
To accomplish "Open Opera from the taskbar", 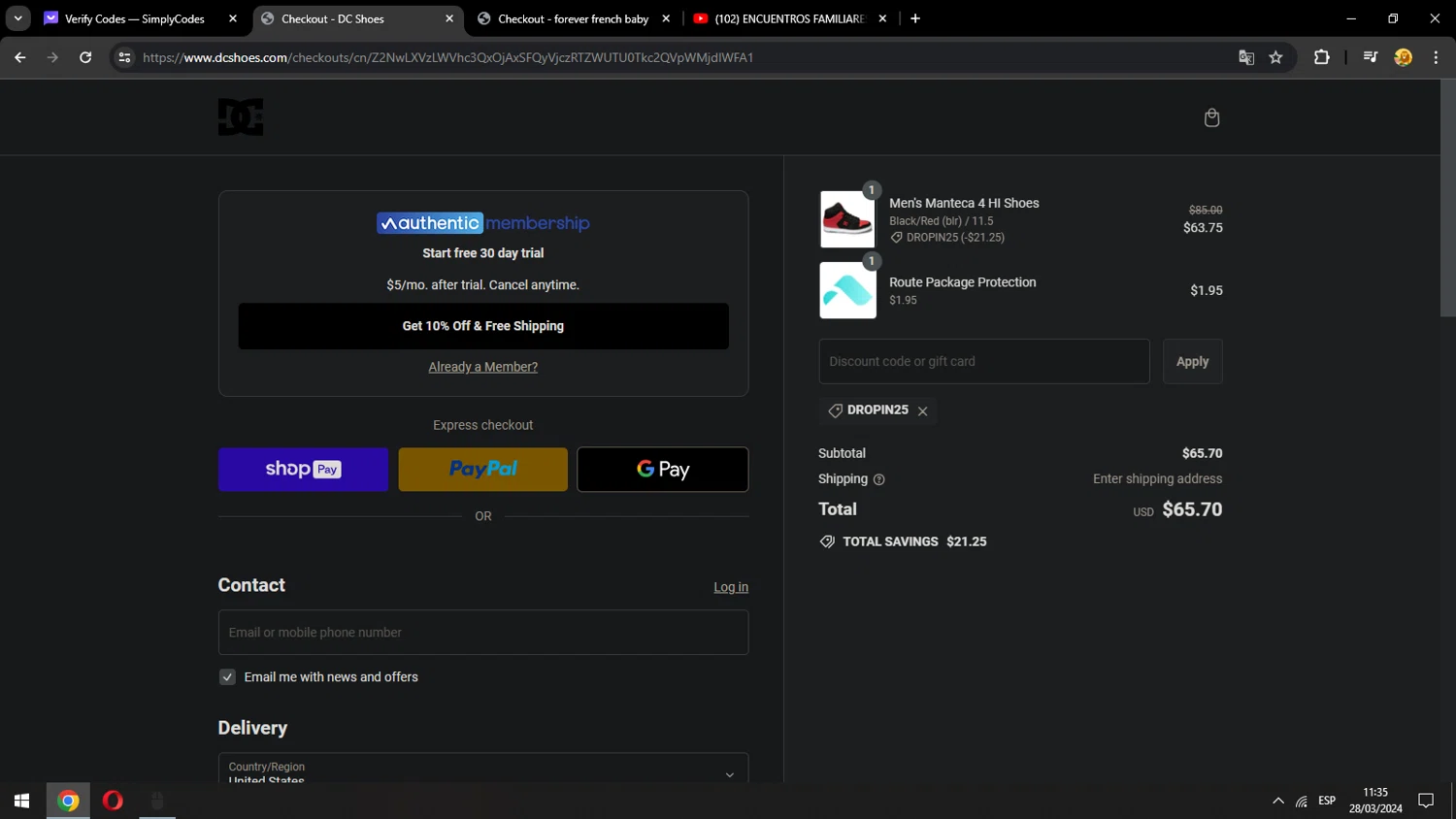I will 113,801.
